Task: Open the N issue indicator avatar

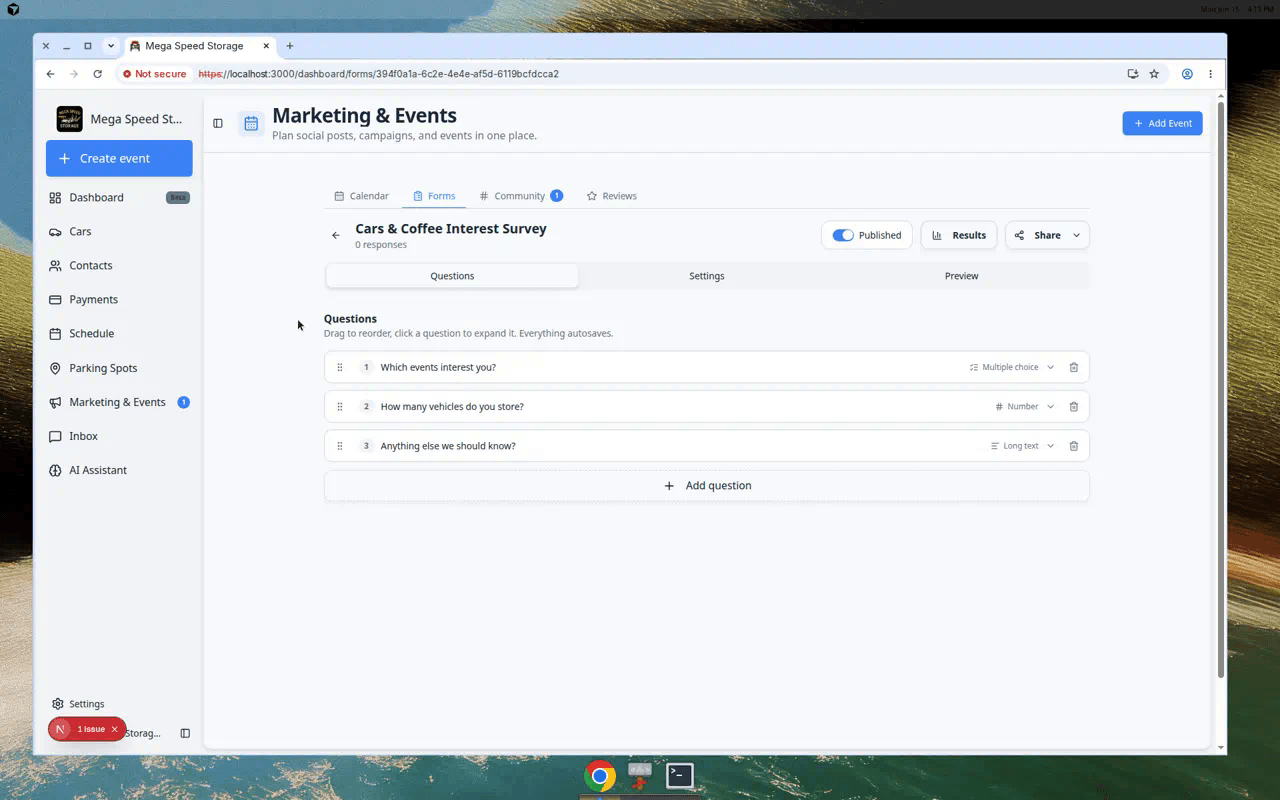Action: pos(60,729)
